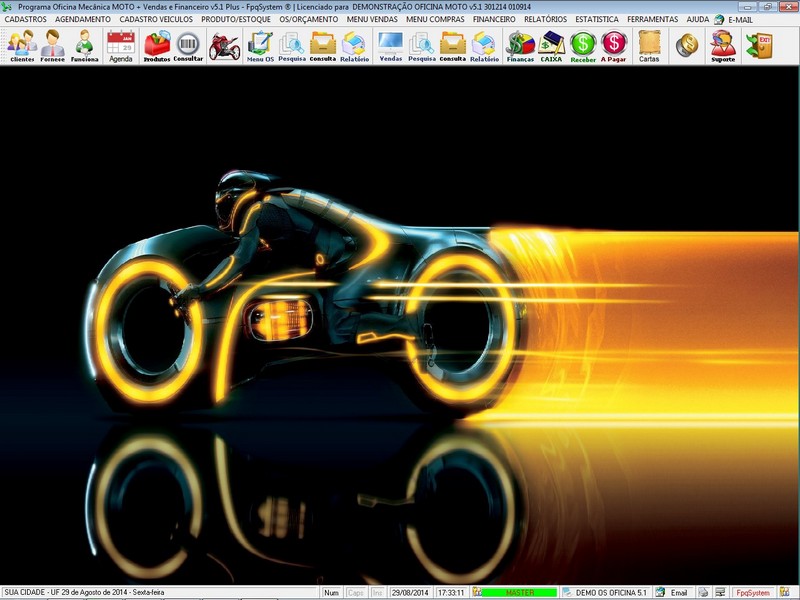Open the CADASTROS menu

coord(26,19)
